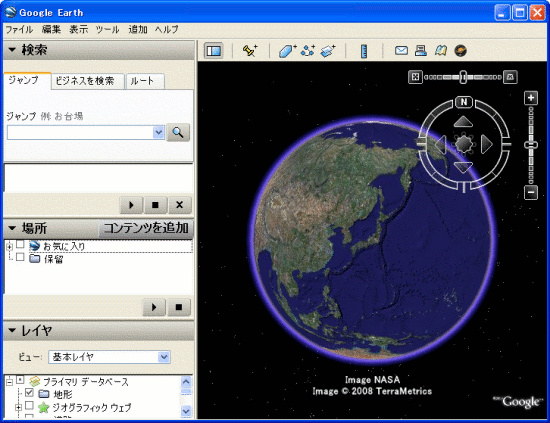Expand the ジオグラフィック ウェブ tree node

coord(18,408)
